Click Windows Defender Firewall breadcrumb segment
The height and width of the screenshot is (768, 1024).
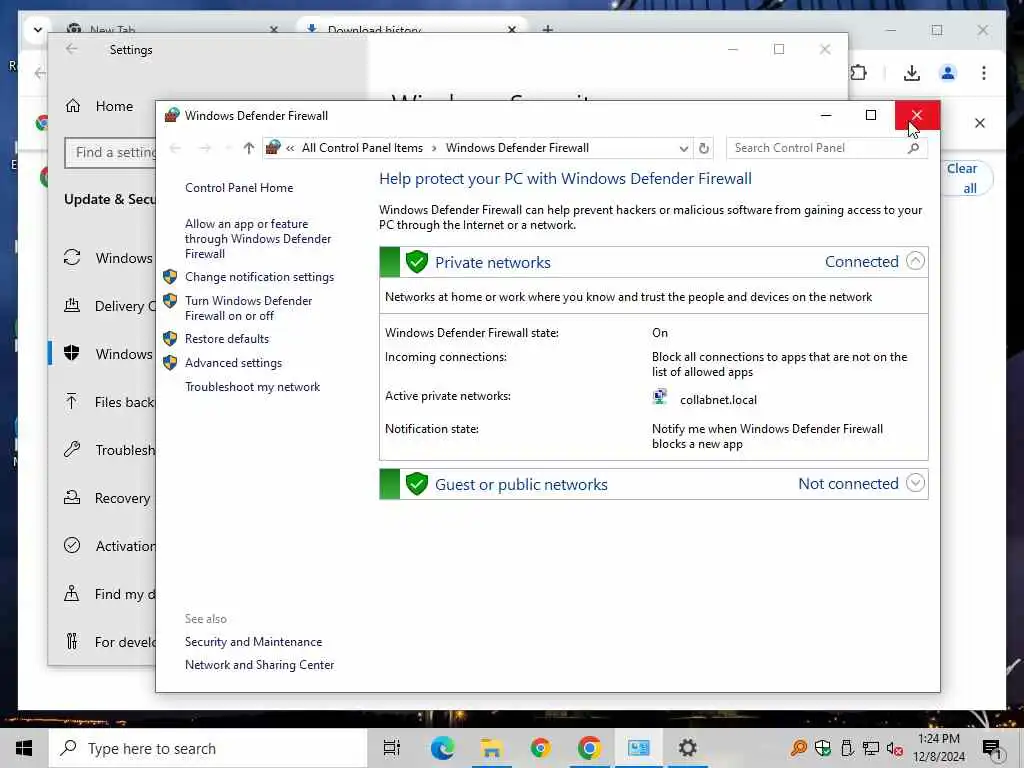517,148
